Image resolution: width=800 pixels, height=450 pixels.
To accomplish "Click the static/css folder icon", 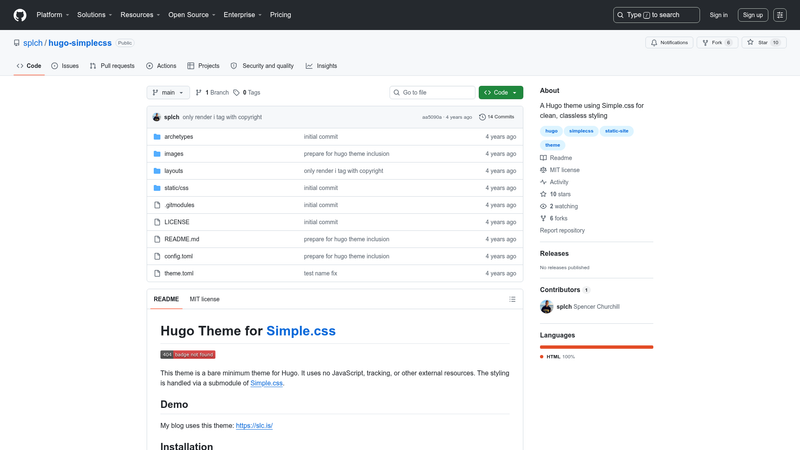I will [x=157, y=188].
